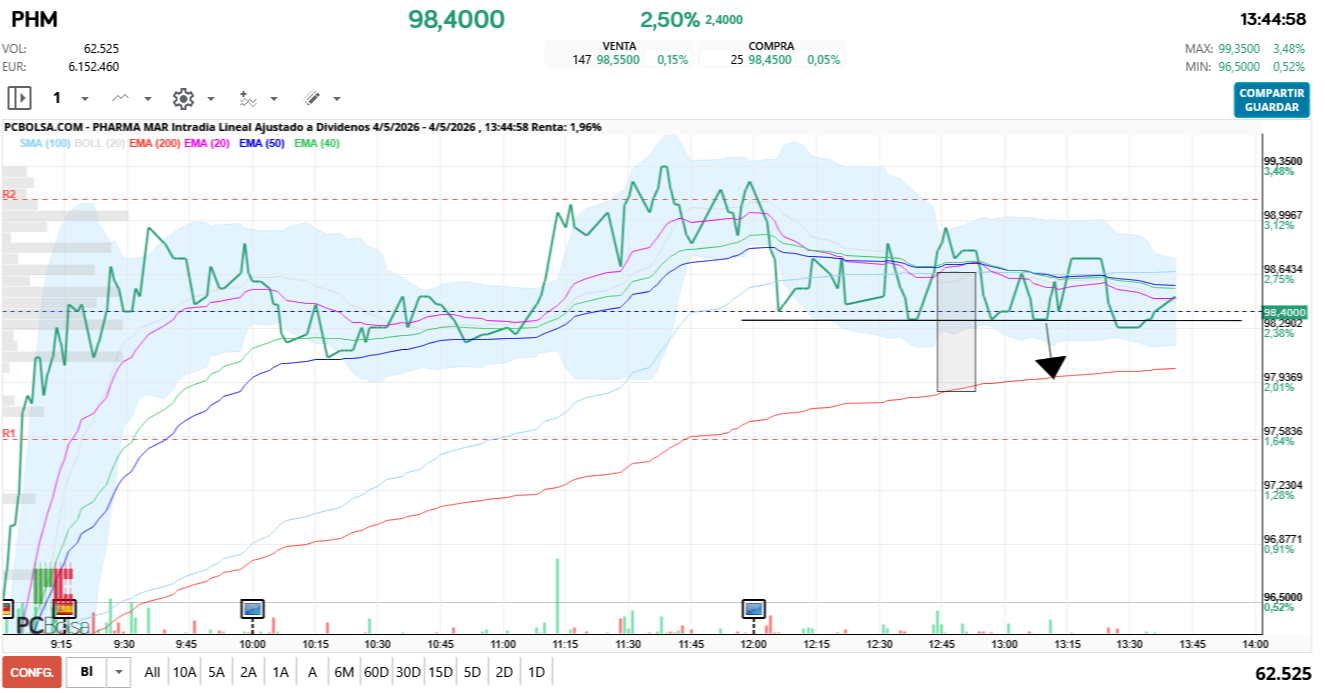
Task: Select the 2D time range
Action: pos(504,672)
